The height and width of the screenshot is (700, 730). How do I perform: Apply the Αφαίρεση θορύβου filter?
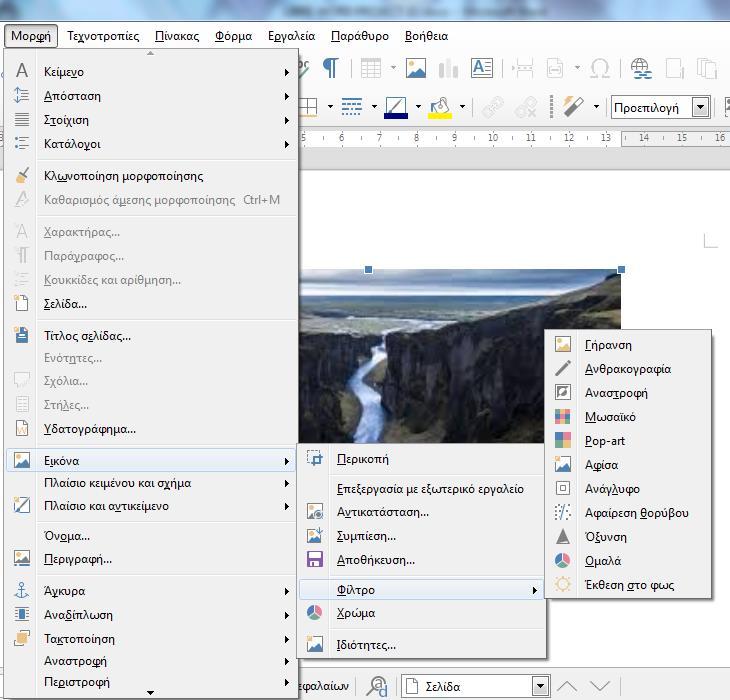[628, 512]
